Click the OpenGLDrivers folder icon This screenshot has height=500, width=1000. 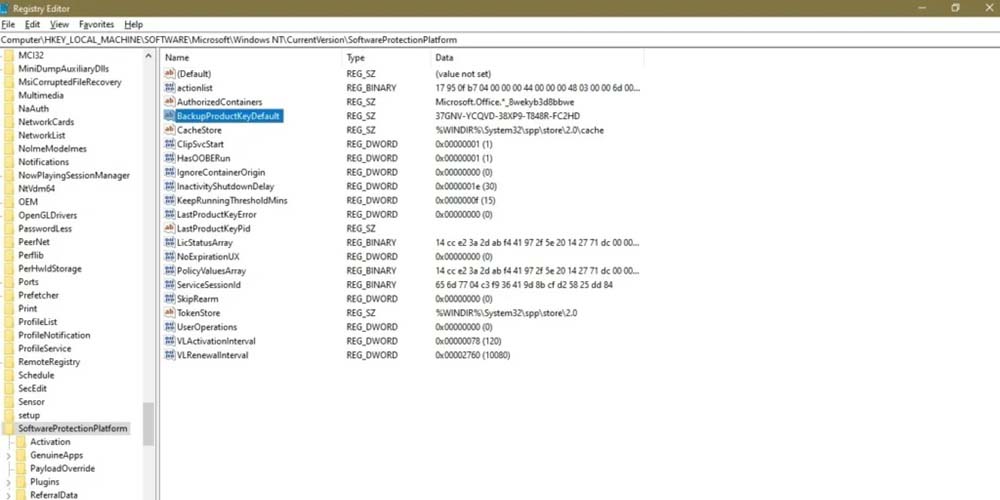click(9, 215)
